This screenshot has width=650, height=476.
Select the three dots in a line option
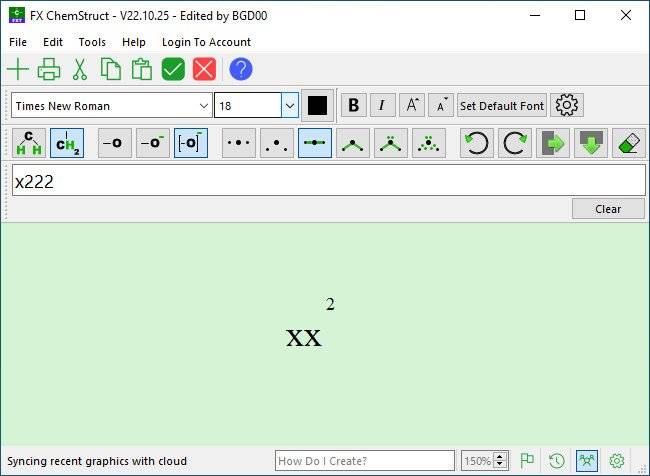(x=239, y=143)
